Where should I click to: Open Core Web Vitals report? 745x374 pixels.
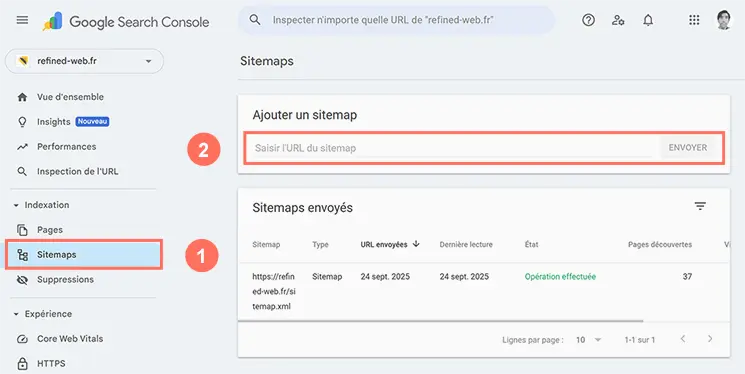[x=70, y=339]
